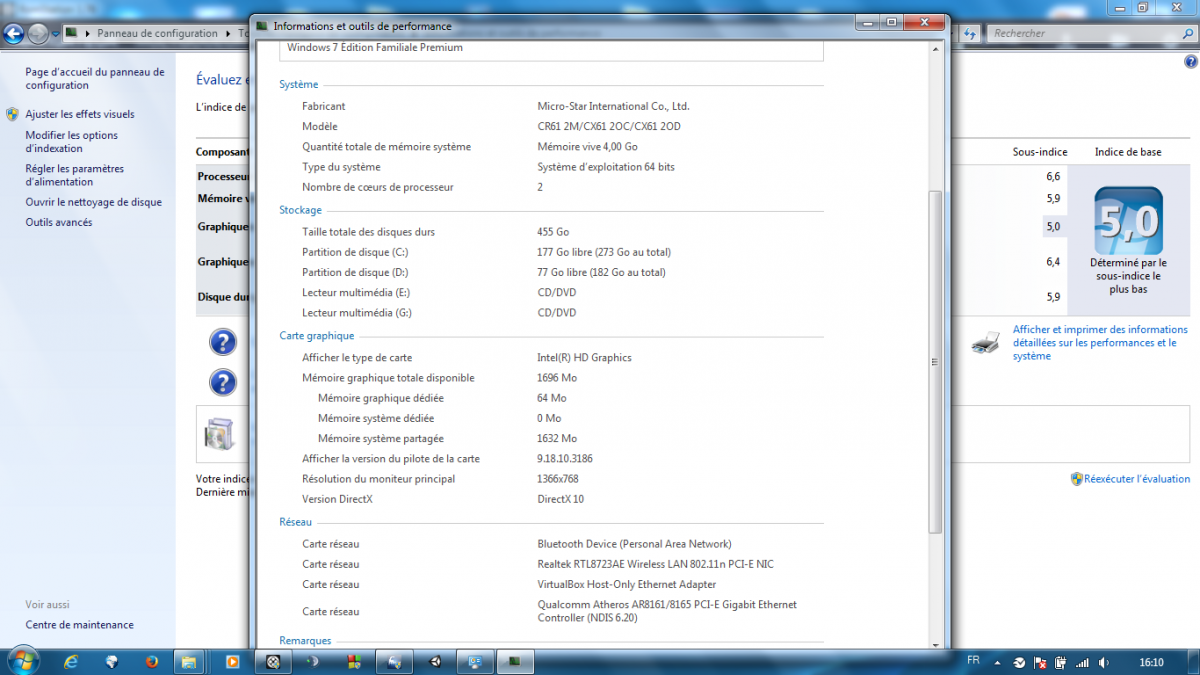This screenshot has height=675, width=1200.
Task: Click the Sous-indice column header
Action: [x=1040, y=152]
